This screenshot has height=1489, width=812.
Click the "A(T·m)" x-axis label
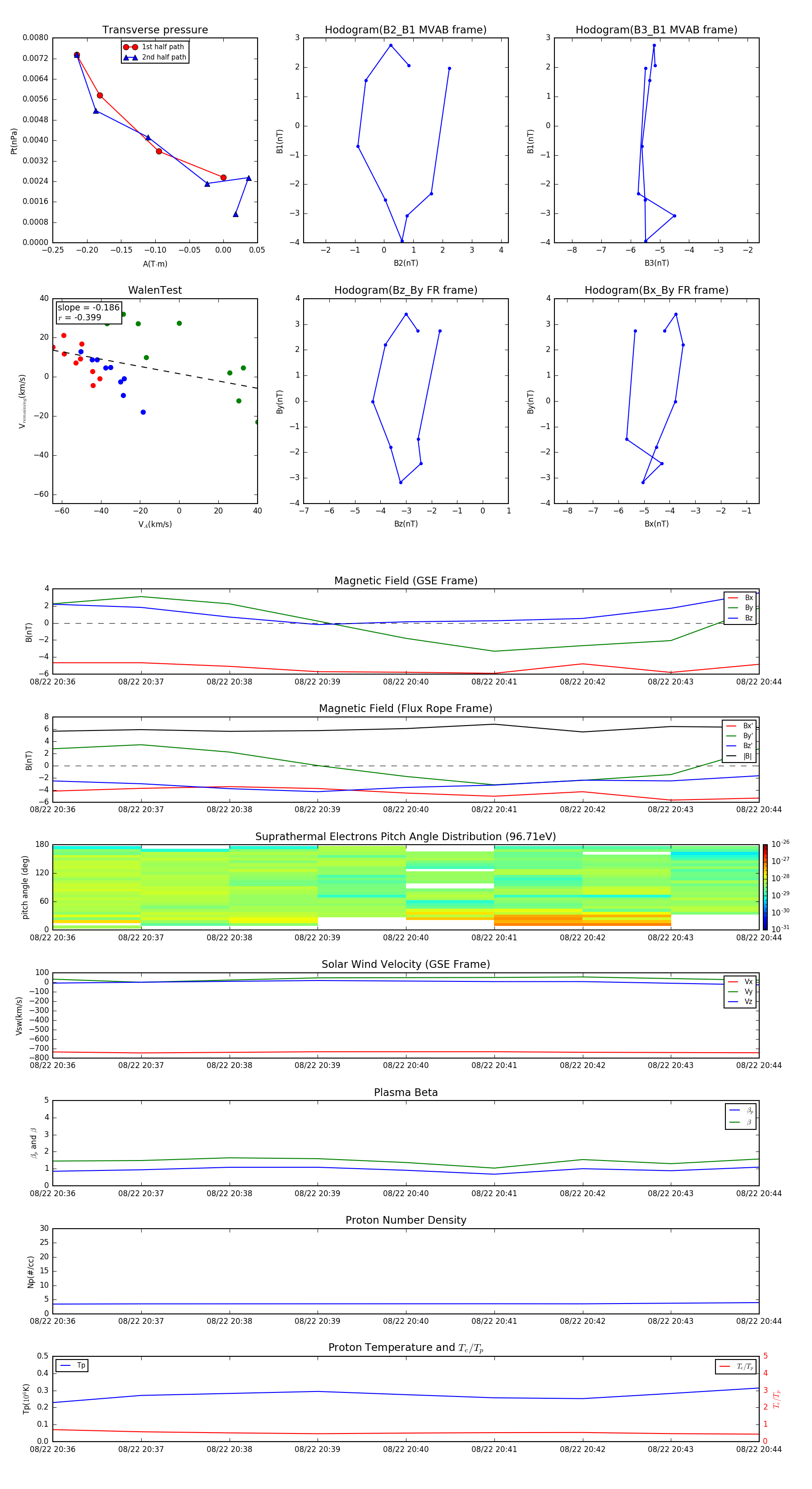(x=155, y=264)
